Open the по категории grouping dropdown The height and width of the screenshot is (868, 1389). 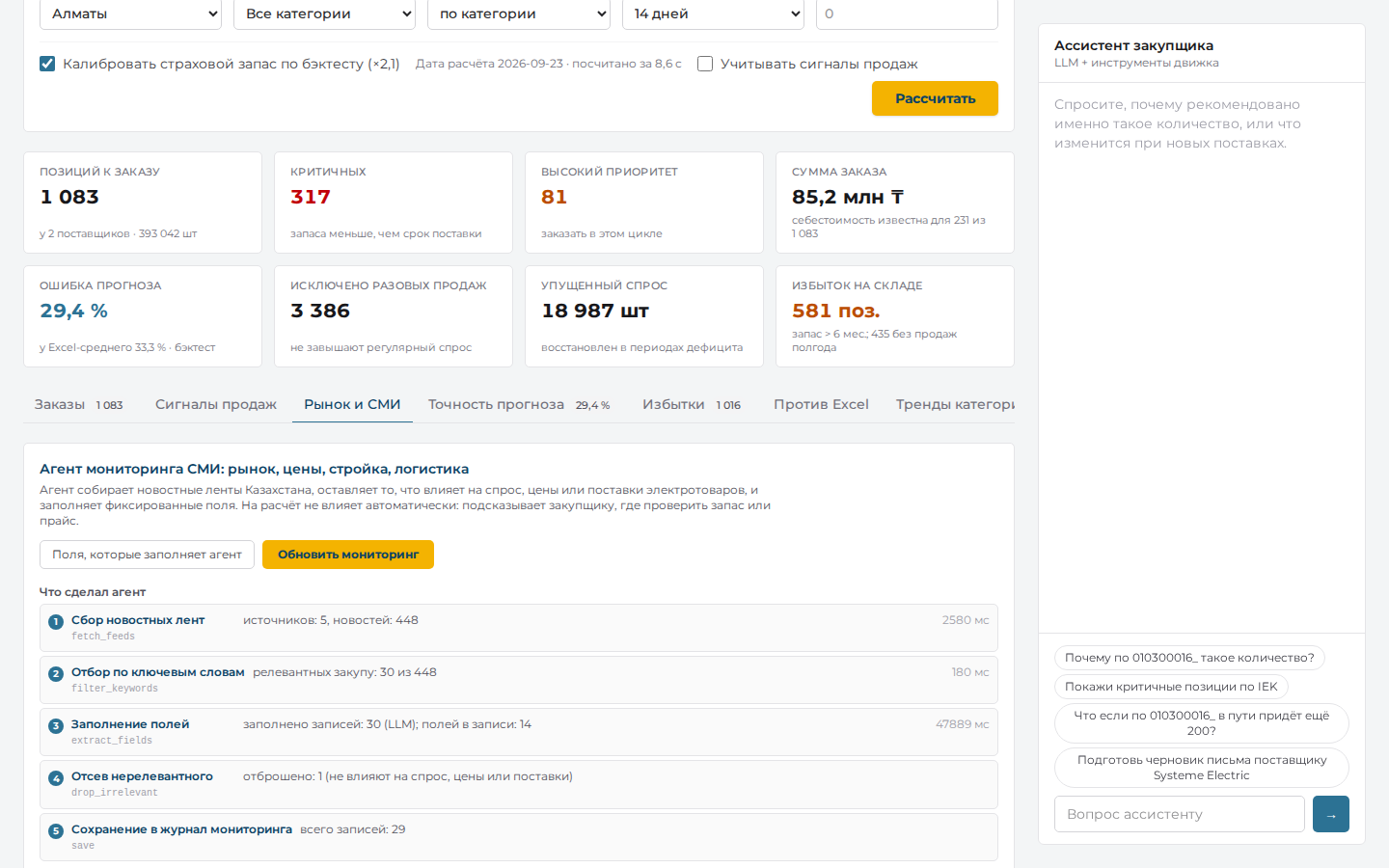tap(519, 14)
